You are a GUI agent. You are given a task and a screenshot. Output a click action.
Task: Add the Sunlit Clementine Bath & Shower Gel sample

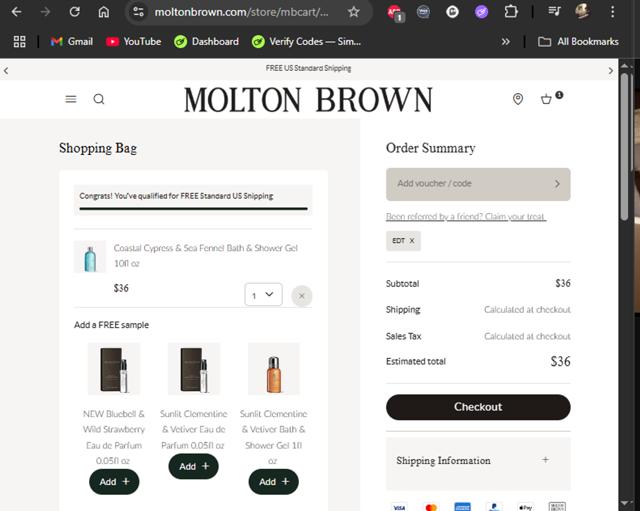(273, 482)
